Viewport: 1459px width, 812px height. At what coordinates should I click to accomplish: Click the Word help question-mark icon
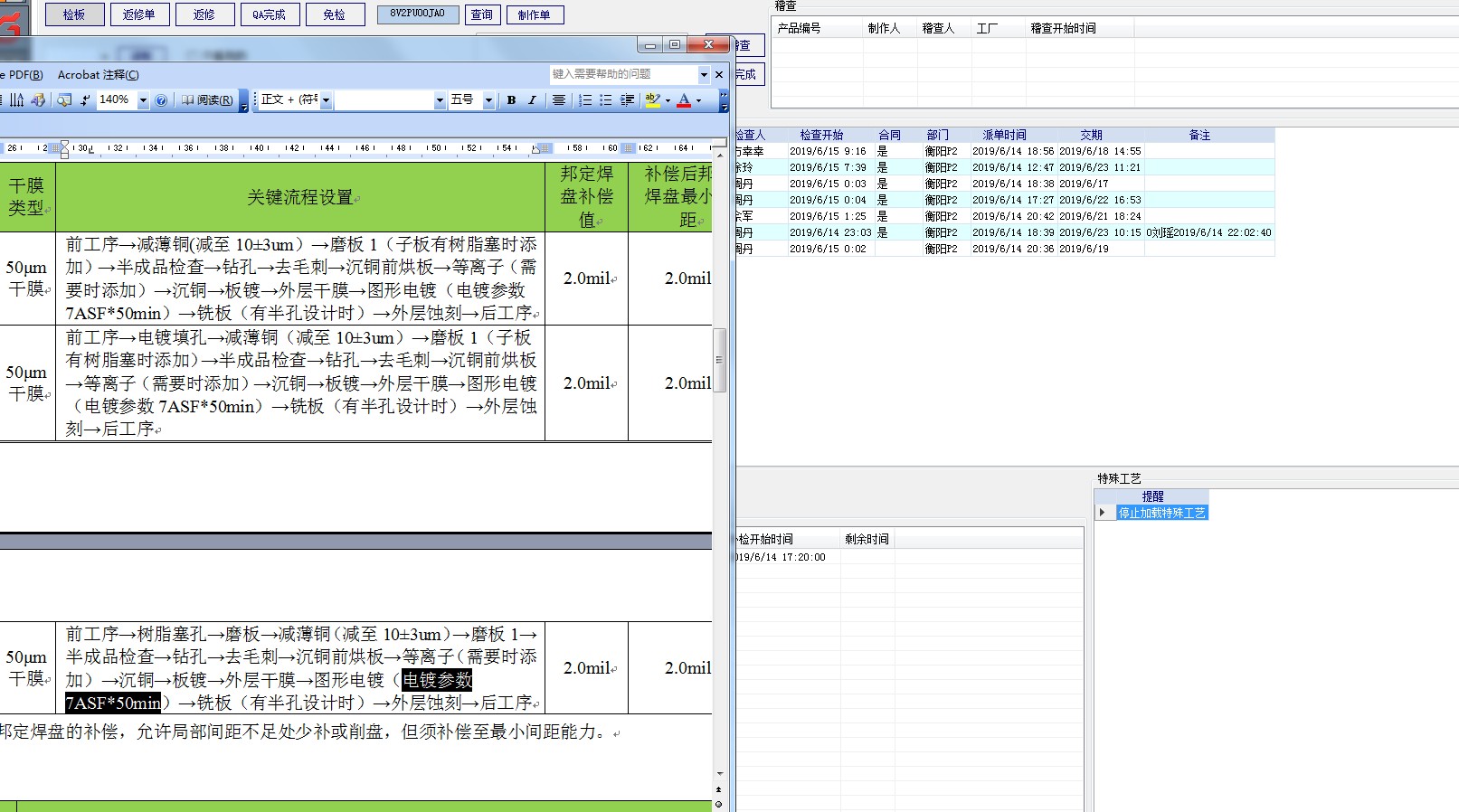coord(161,100)
